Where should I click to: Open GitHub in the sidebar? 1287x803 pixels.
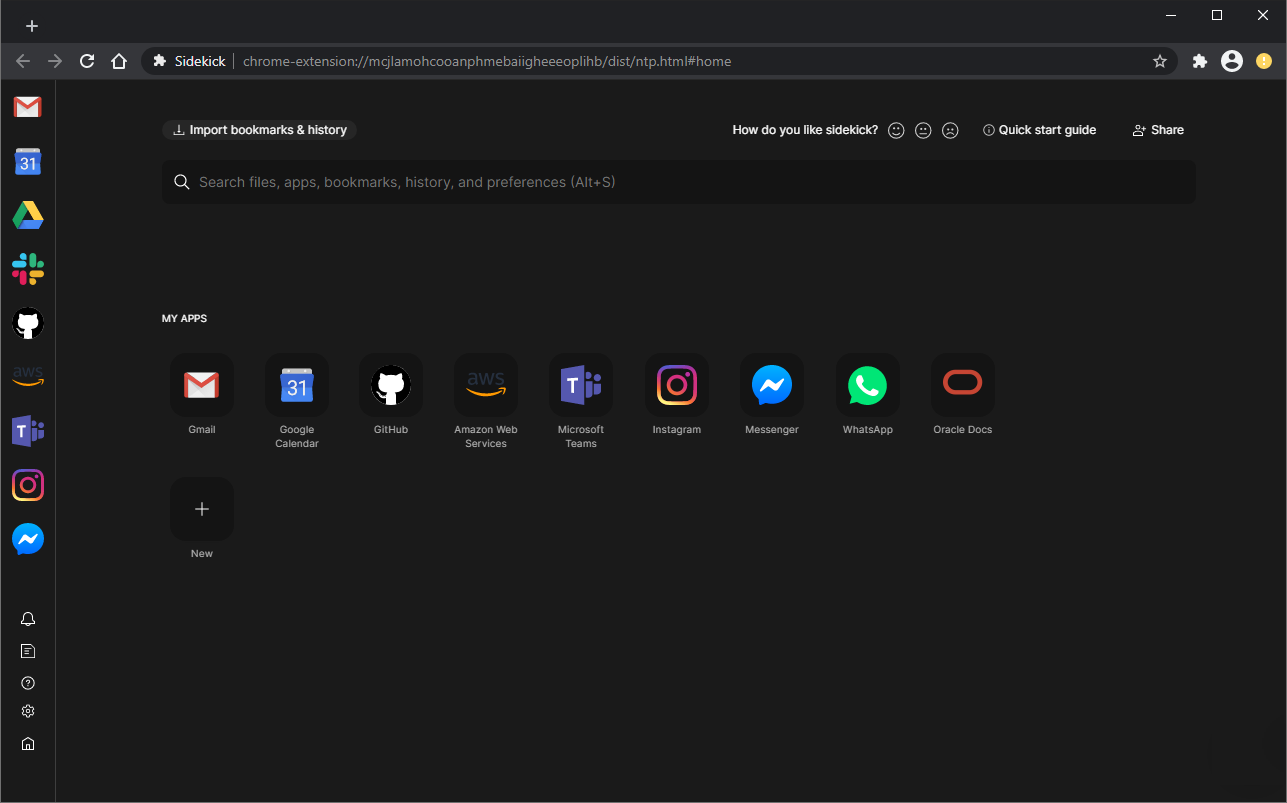point(28,323)
